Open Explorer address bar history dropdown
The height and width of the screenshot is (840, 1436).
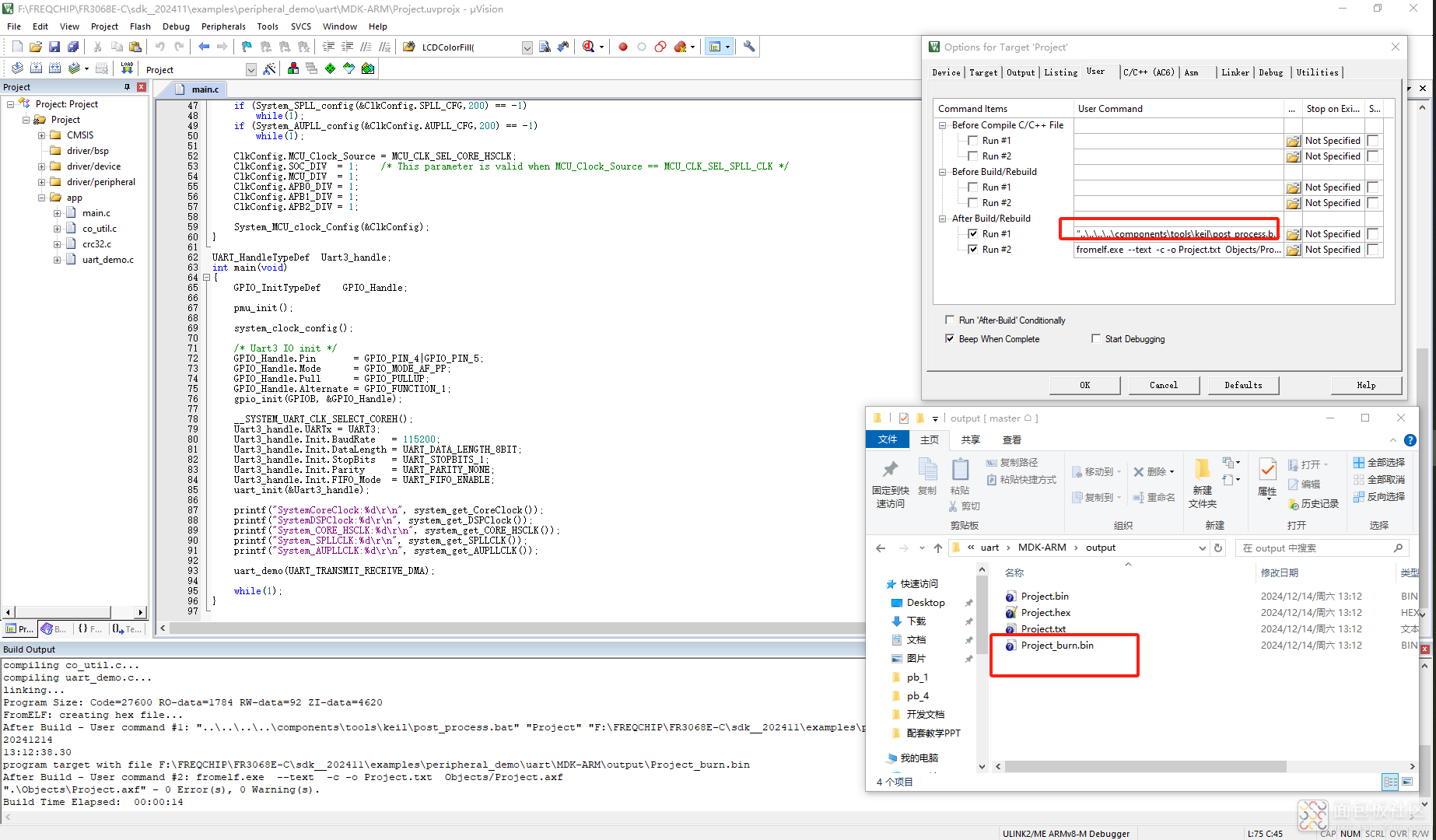[x=1202, y=548]
